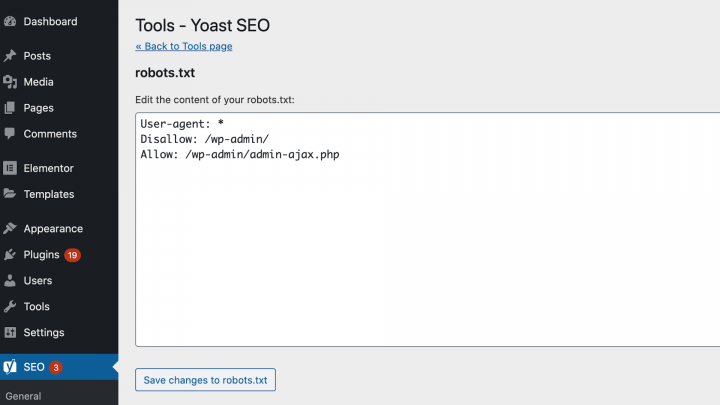
Task: Go back to Tools page link
Action: point(184,46)
